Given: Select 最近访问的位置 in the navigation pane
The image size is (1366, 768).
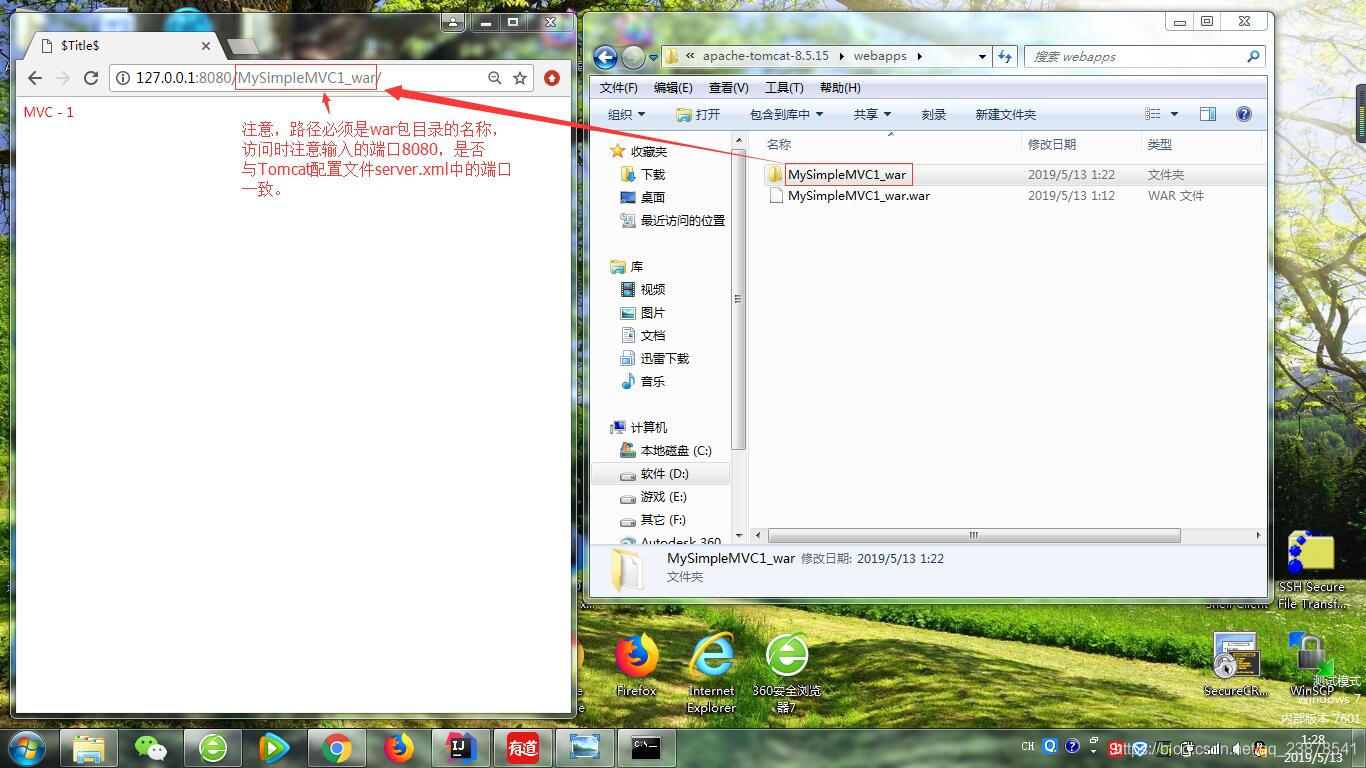Looking at the screenshot, I should pos(672,220).
